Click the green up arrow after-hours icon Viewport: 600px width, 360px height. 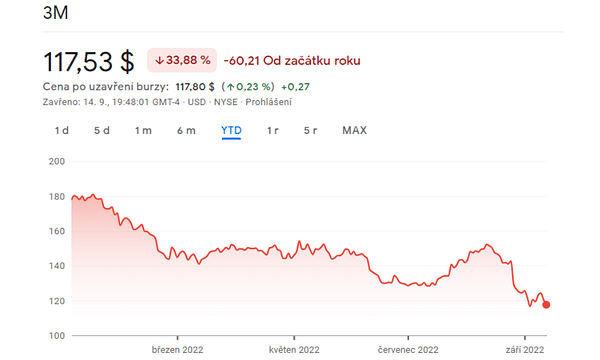pyautogui.click(x=230, y=87)
